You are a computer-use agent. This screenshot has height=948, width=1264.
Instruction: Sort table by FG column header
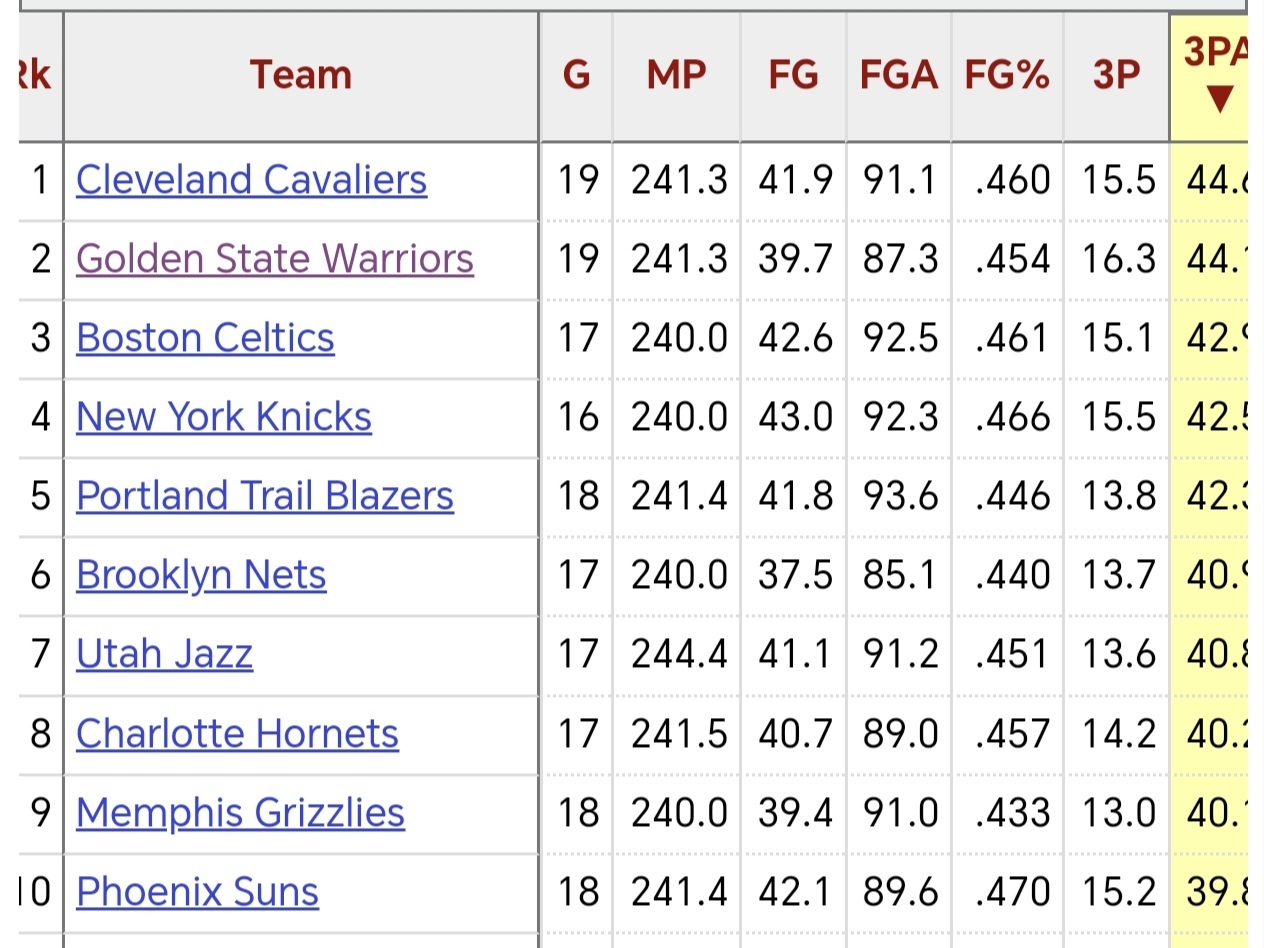click(x=793, y=75)
